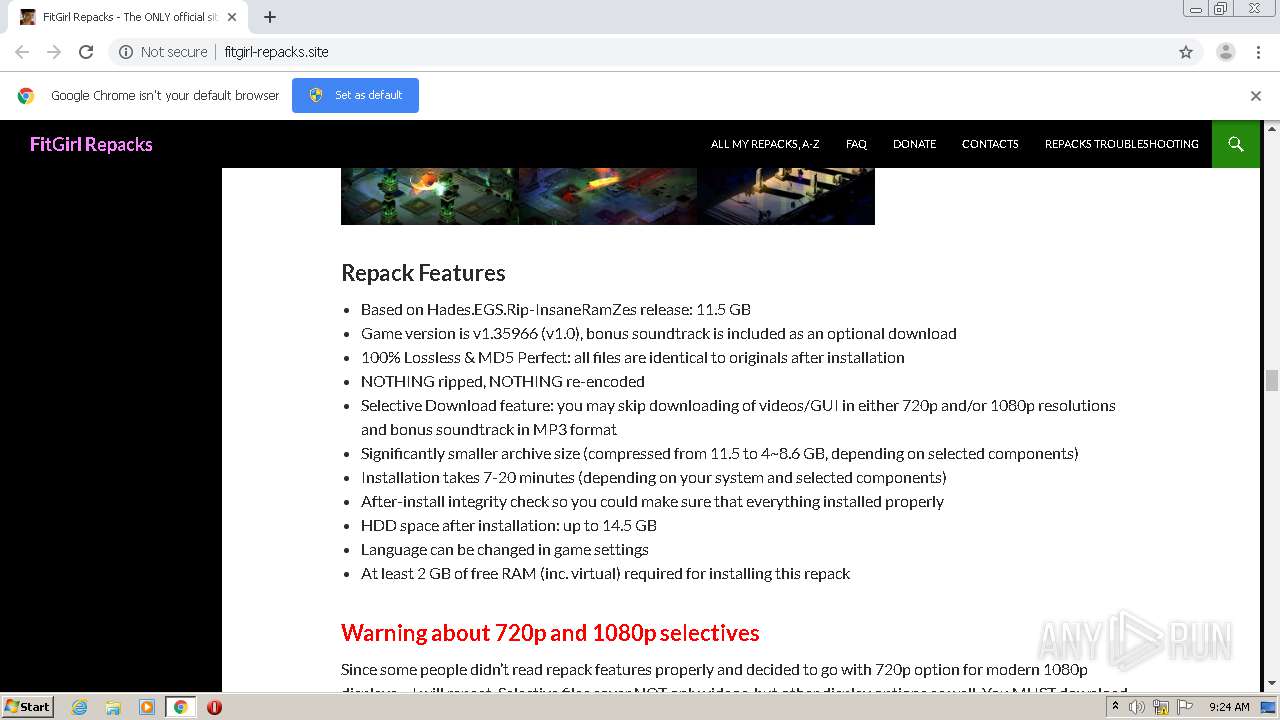Click Significantly smaller archive size line
Image resolution: width=1280 pixels, height=720 pixels.
pos(720,453)
